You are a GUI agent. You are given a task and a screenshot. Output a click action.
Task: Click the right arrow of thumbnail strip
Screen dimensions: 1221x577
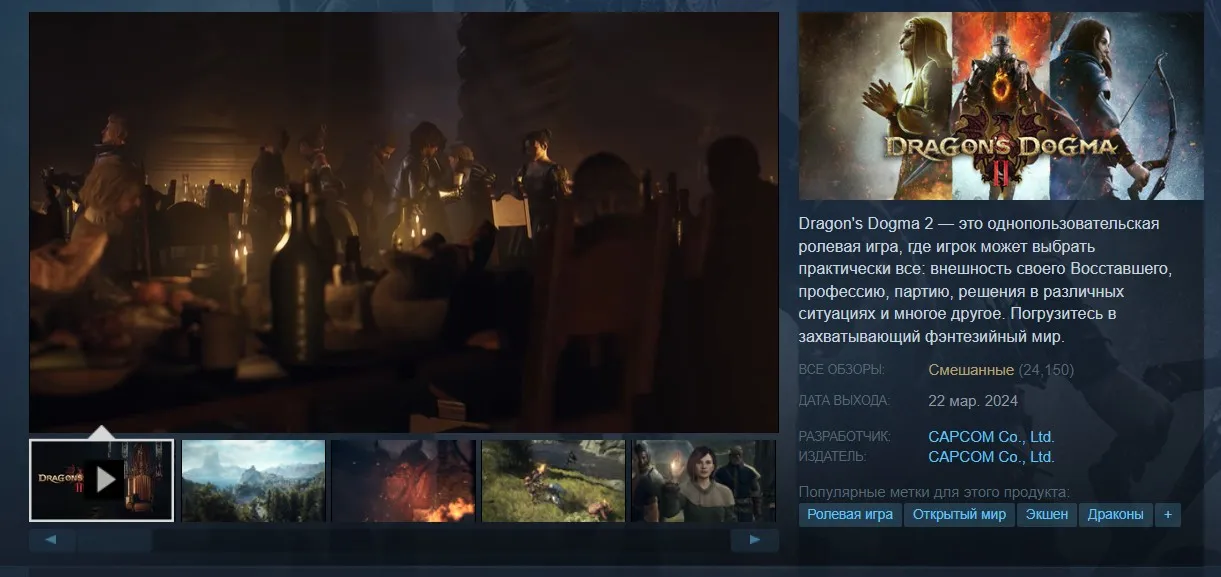pos(754,540)
